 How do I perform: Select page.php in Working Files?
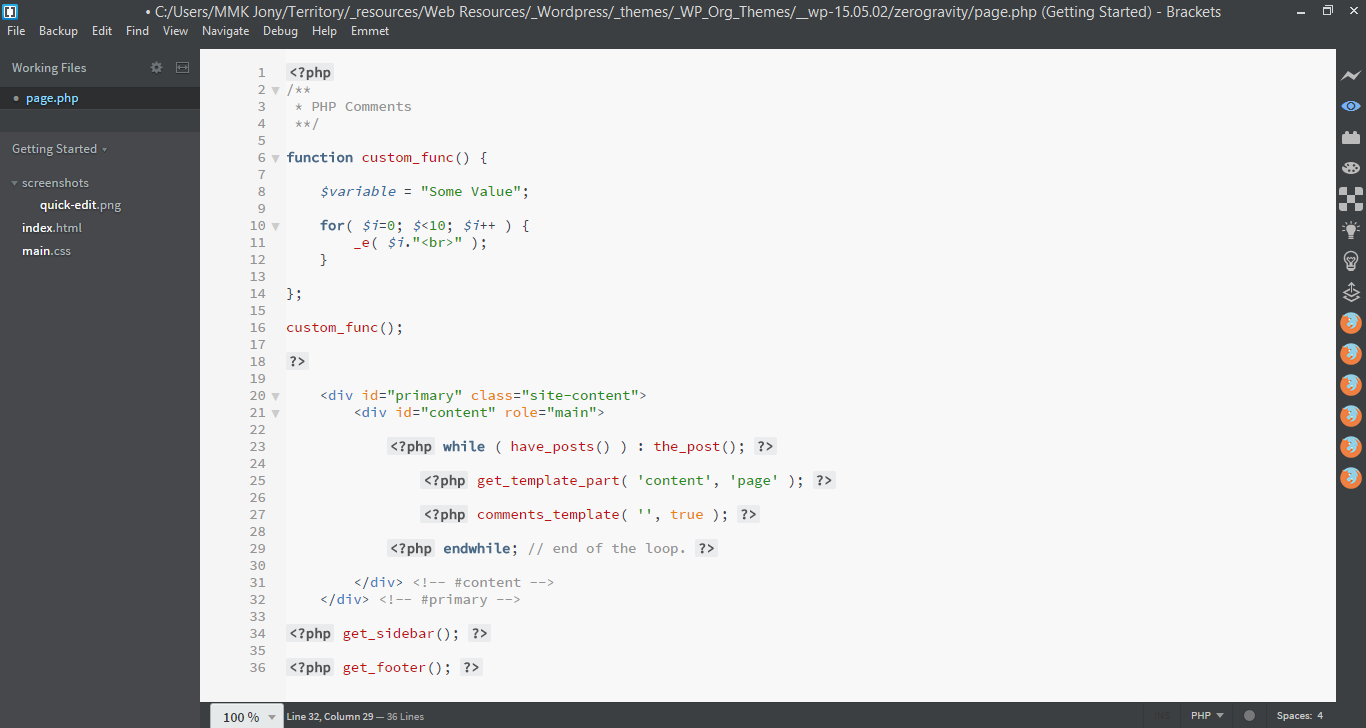(100, 98)
